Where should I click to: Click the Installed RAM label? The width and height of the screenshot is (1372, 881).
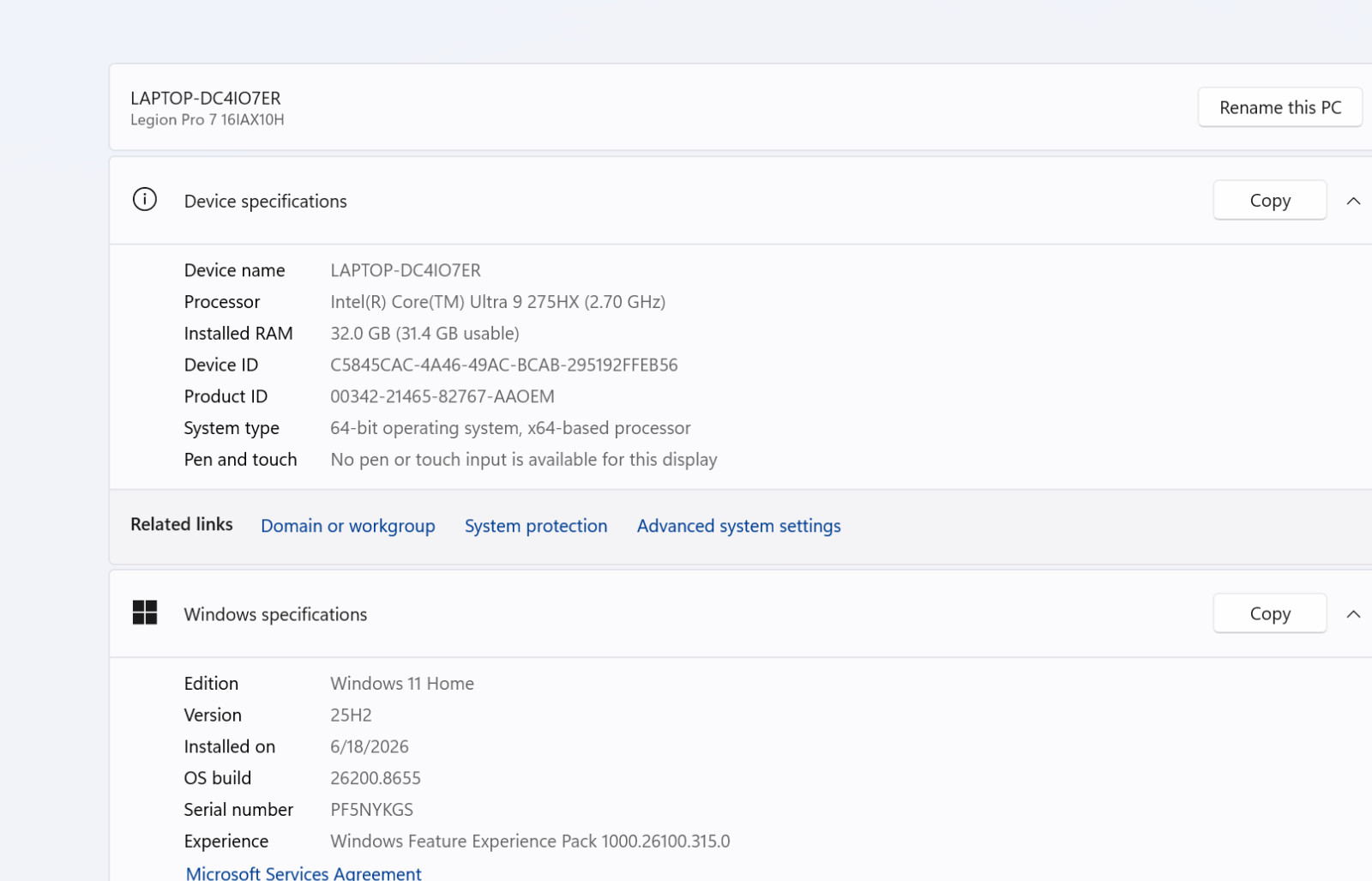point(238,334)
